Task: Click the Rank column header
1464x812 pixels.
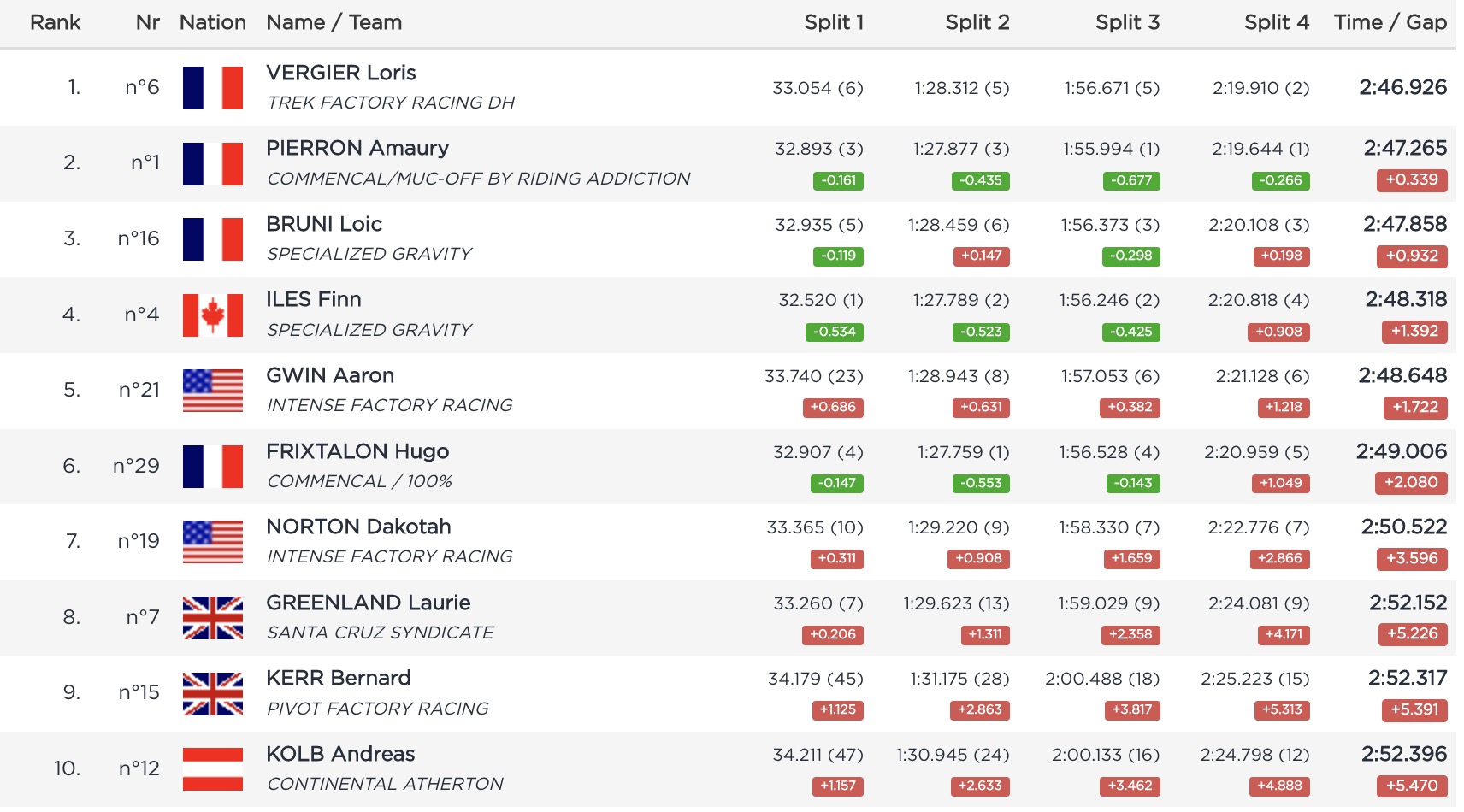Action: click(55, 22)
